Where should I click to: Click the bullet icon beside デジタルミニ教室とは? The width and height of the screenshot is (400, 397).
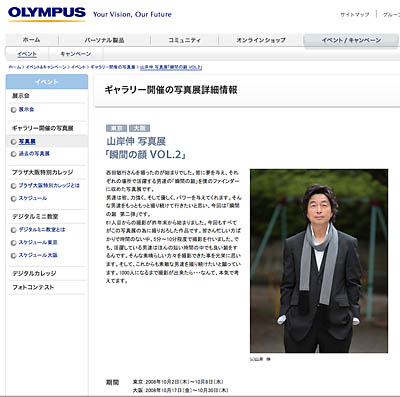14,230
